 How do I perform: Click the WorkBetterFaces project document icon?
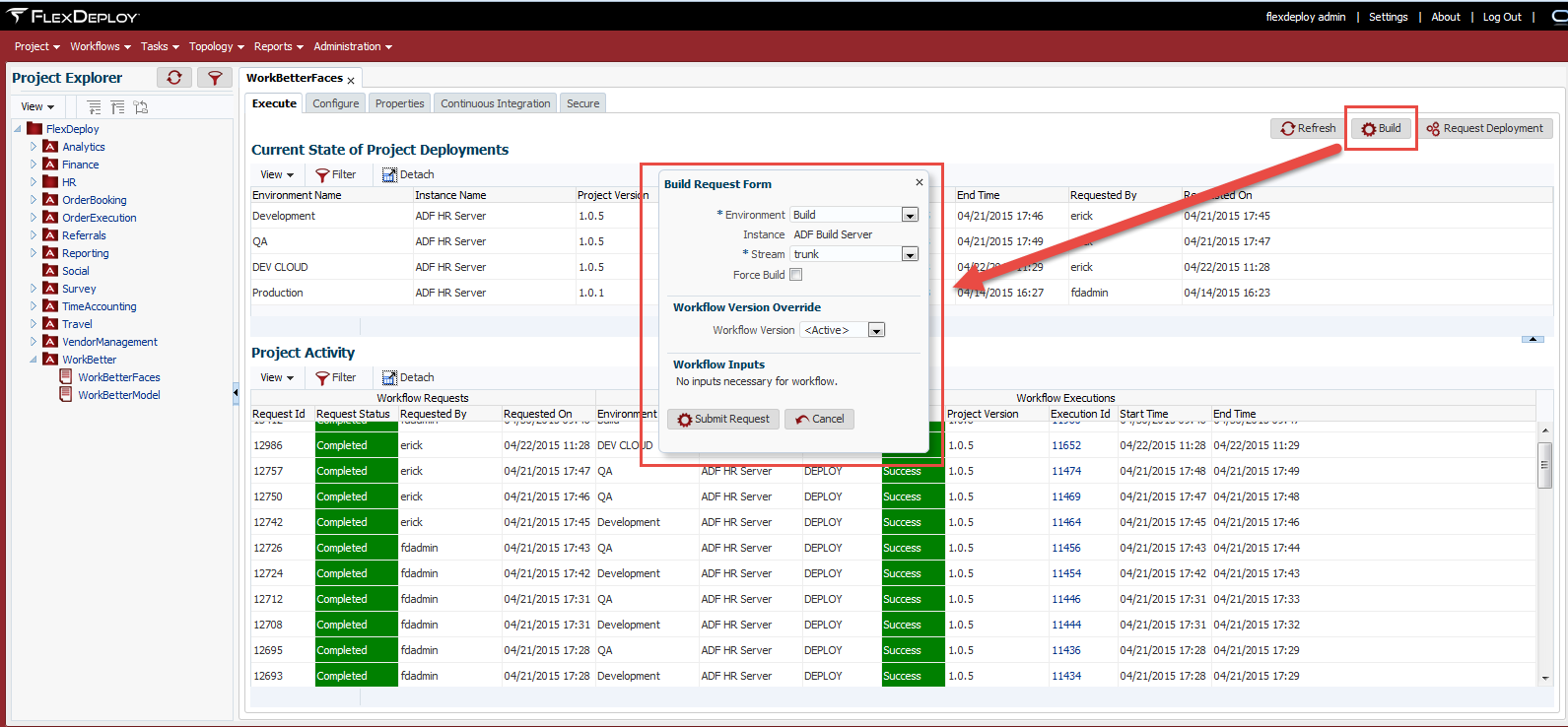click(x=66, y=376)
